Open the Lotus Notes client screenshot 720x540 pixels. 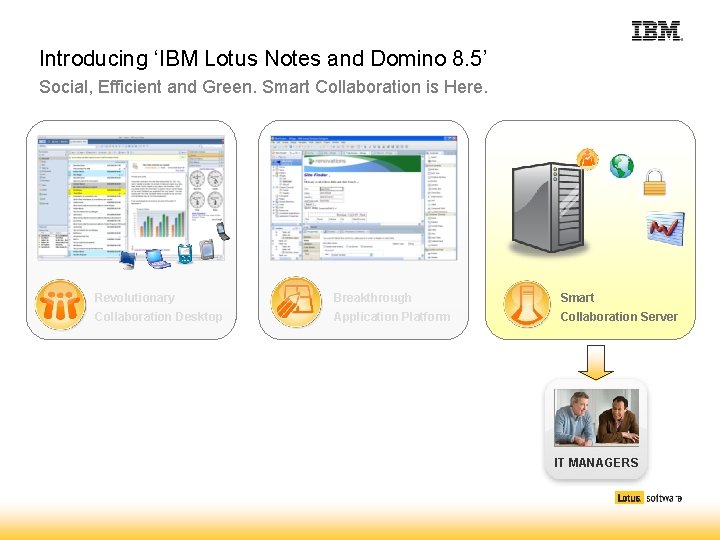(x=131, y=198)
